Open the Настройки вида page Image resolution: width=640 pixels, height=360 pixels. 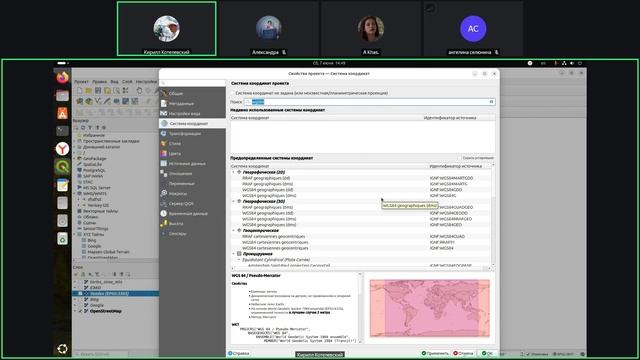(x=192, y=113)
